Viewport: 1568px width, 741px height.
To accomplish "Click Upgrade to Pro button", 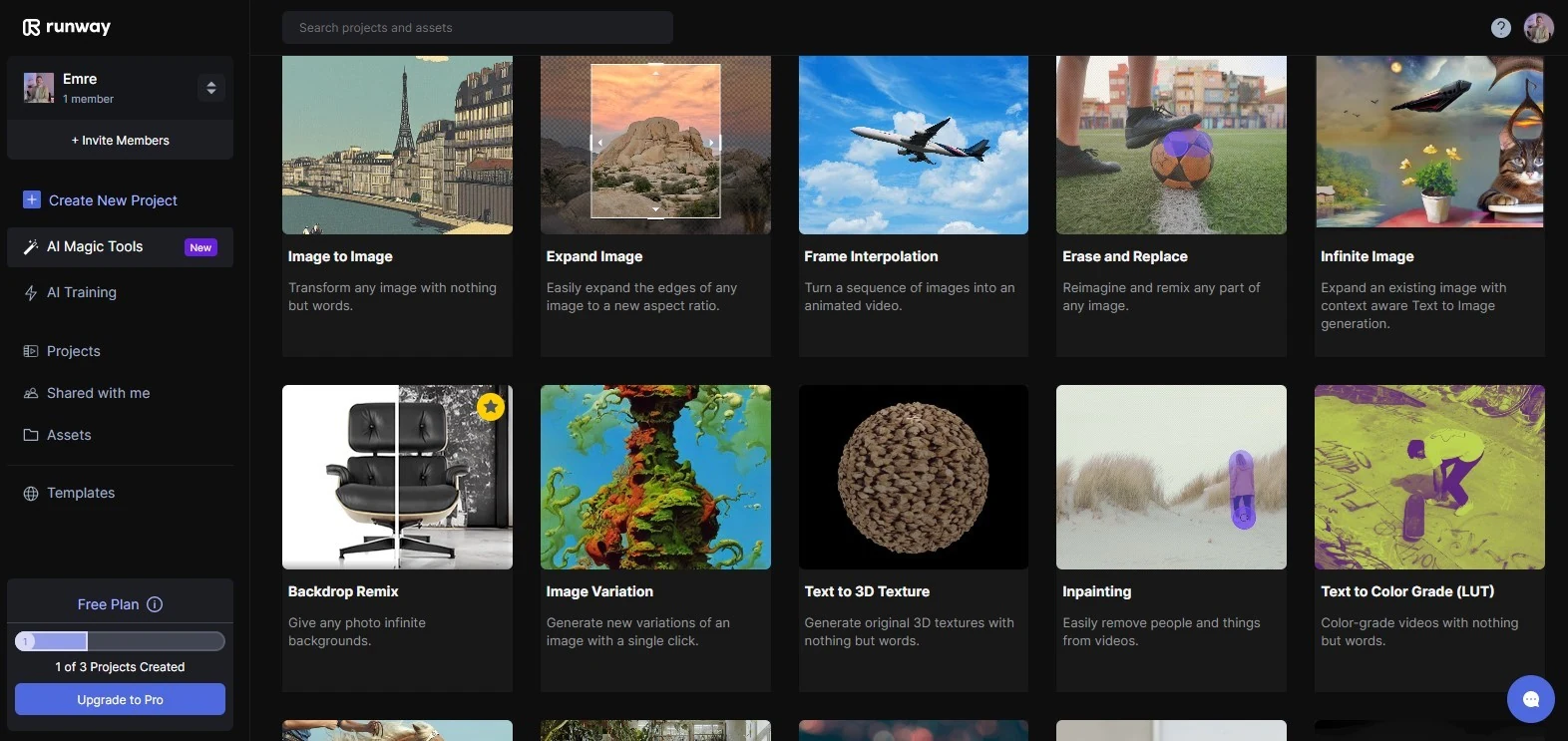I will pyautogui.click(x=120, y=699).
